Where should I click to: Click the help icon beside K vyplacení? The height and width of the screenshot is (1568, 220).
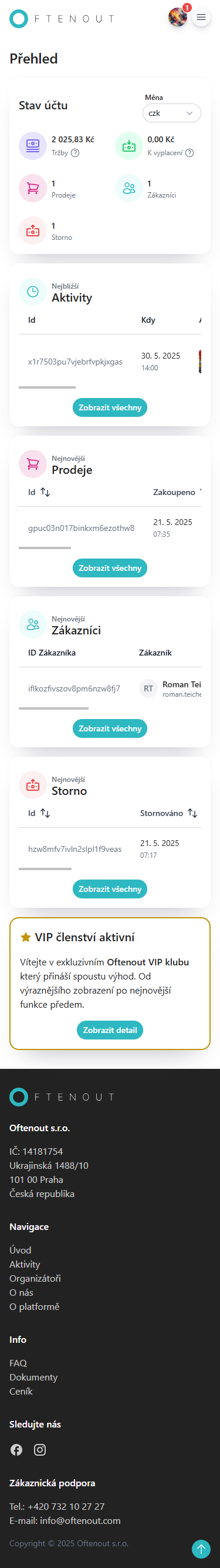tap(189, 153)
